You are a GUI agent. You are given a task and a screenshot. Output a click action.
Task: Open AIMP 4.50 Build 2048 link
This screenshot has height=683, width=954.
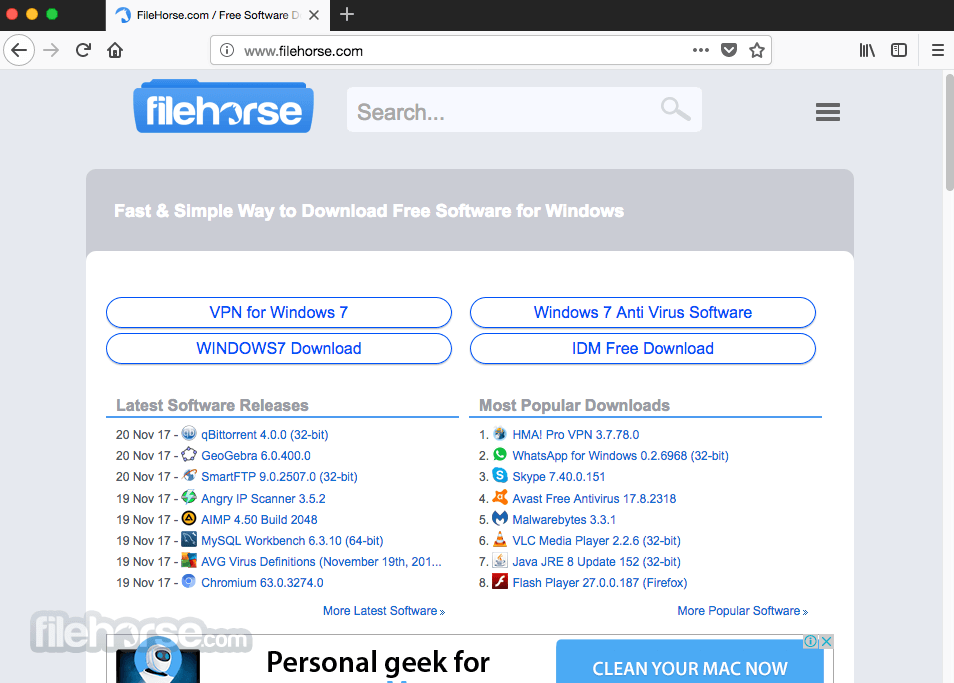coord(259,519)
